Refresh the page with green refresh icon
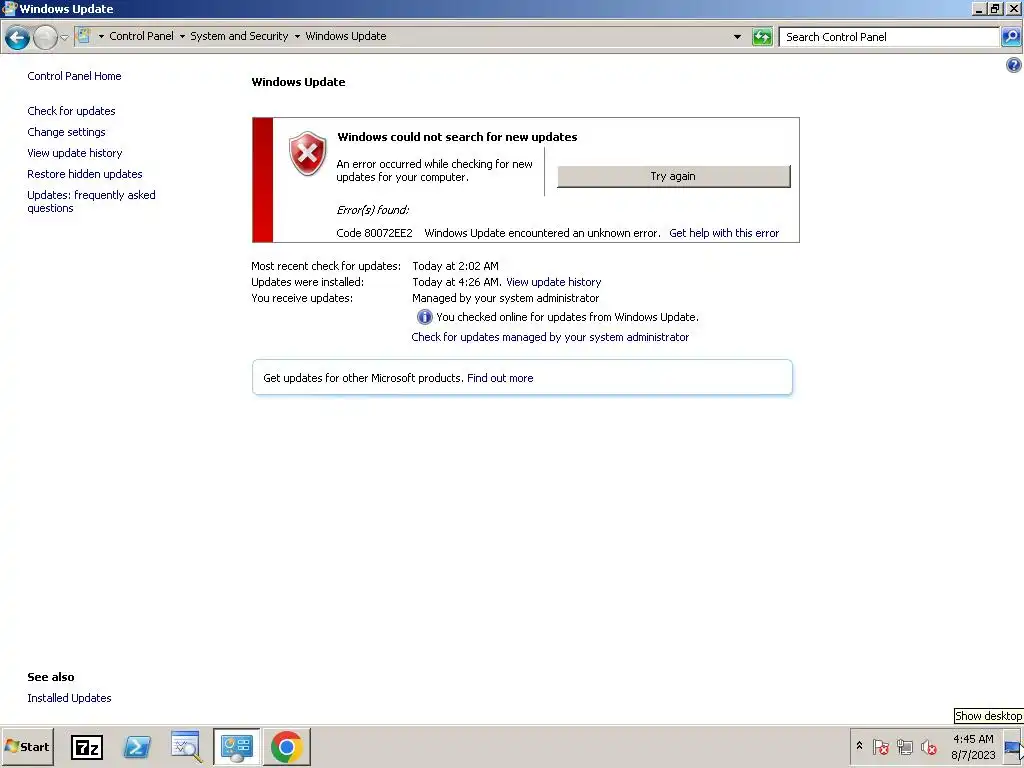1024x768 pixels. point(762,37)
